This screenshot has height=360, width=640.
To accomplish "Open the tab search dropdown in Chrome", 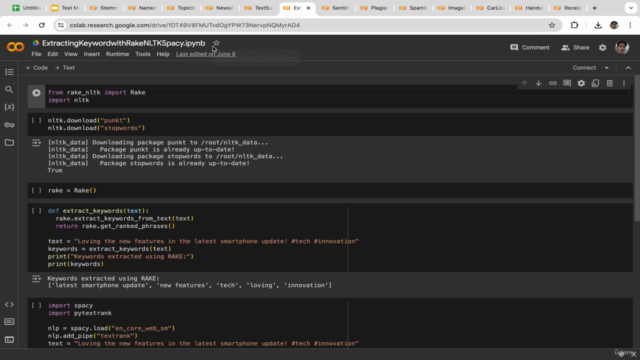I will point(631,8).
